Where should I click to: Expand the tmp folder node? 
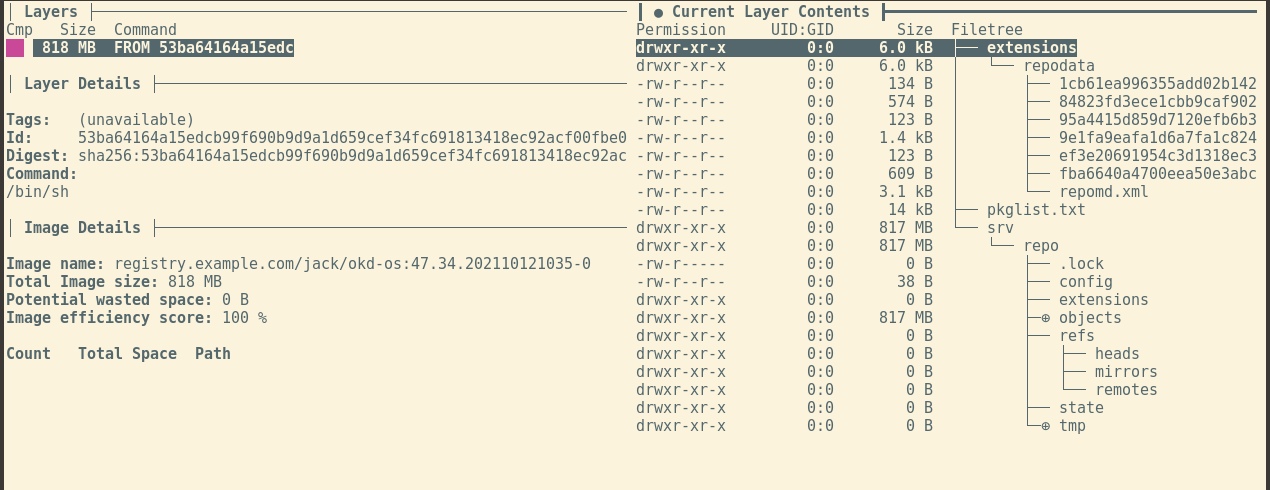point(1046,426)
